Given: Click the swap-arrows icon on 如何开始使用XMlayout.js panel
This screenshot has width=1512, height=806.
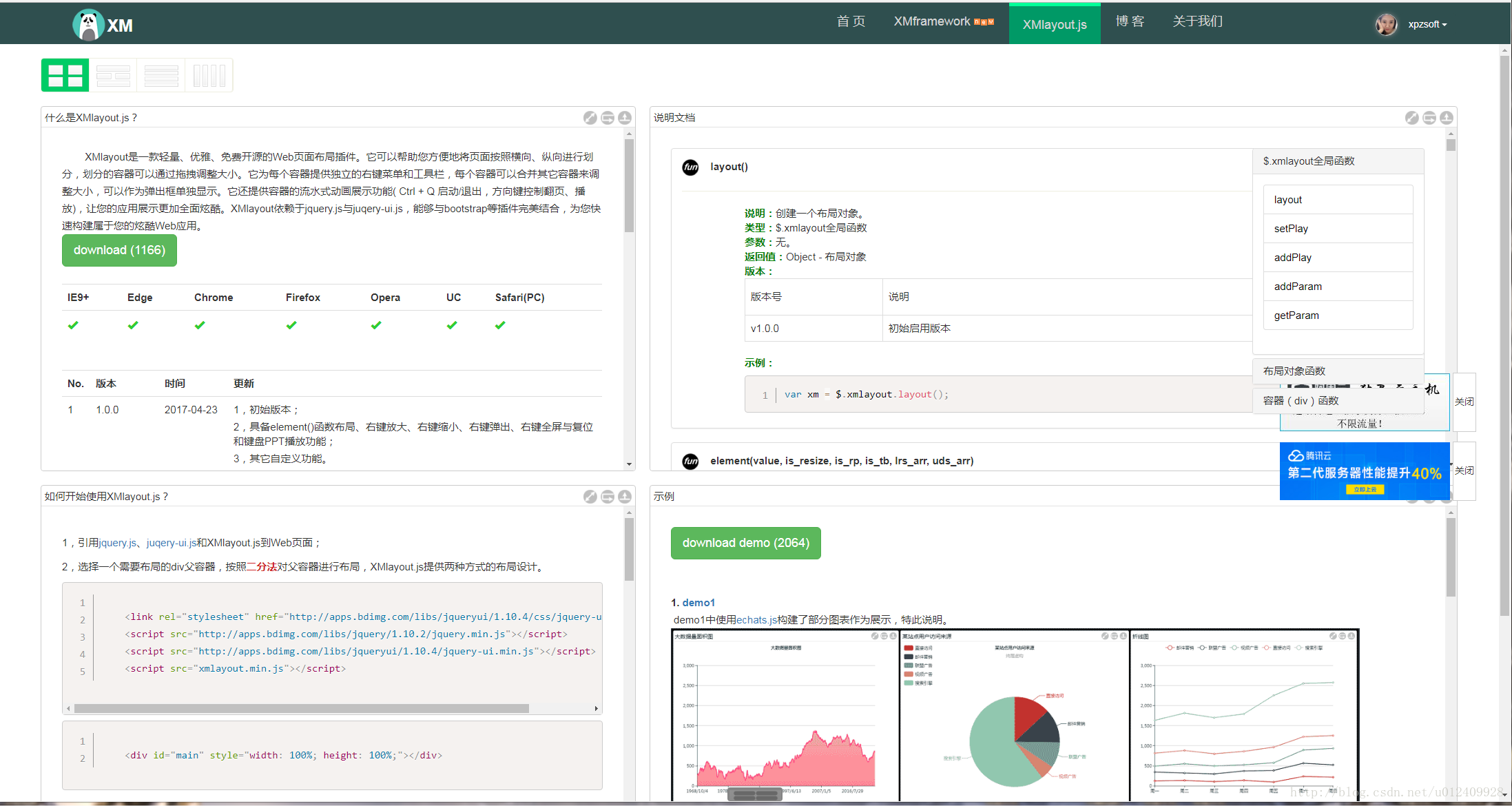Looking at the screenshot, I should click(x=608, y=497).
